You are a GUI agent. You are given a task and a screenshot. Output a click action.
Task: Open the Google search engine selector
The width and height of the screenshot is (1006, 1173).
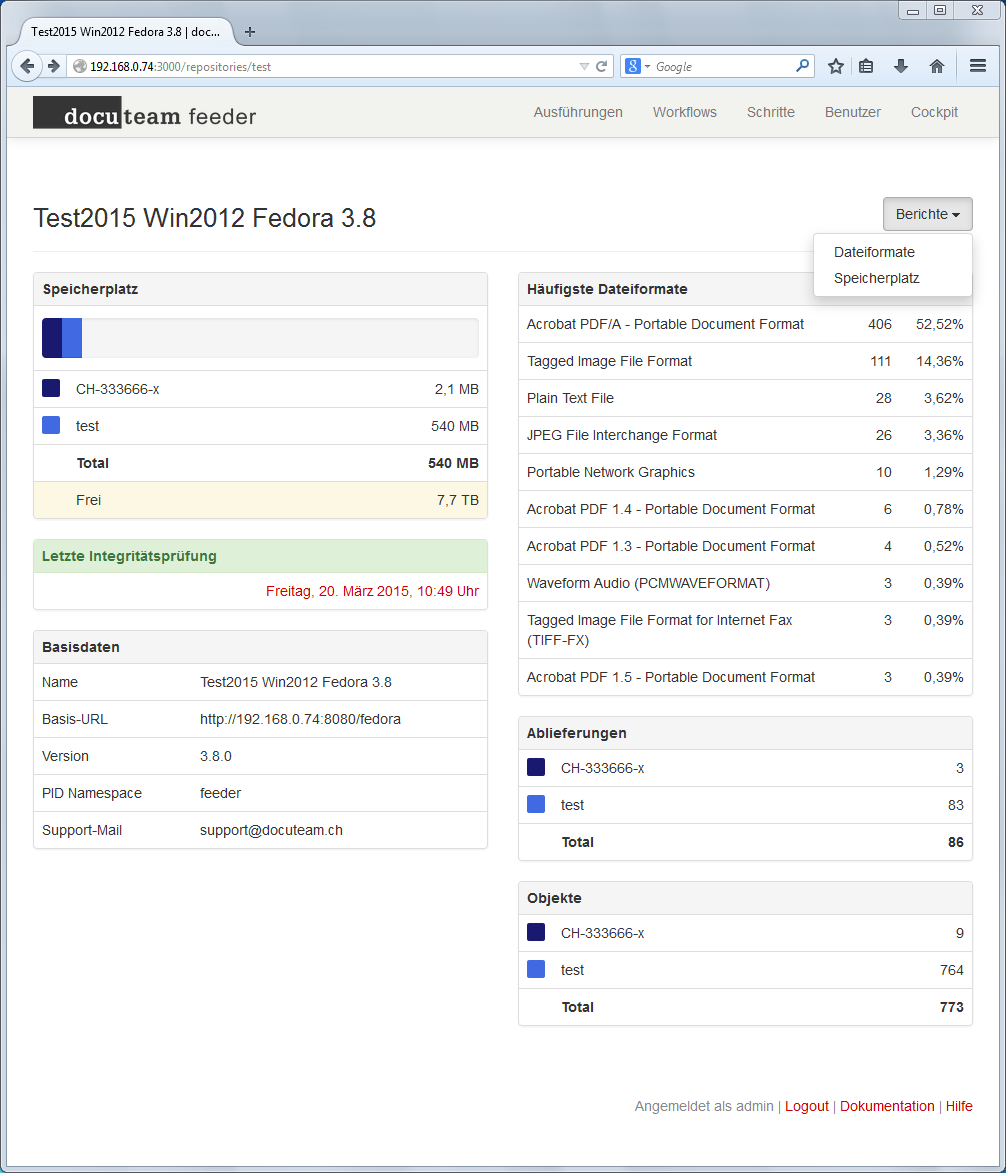tap(637, 67)
